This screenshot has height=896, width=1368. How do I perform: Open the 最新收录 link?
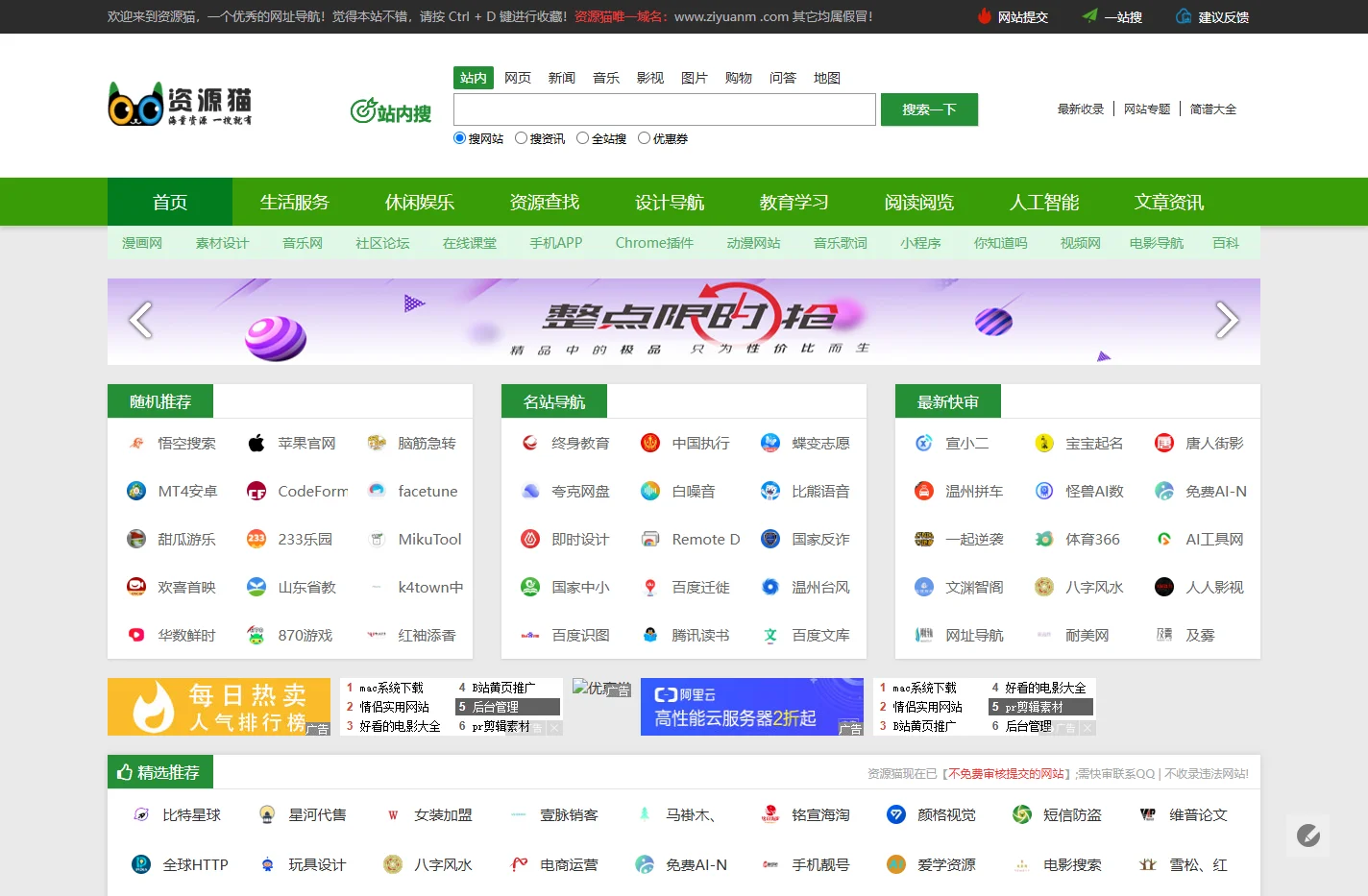pos(1081,109)
